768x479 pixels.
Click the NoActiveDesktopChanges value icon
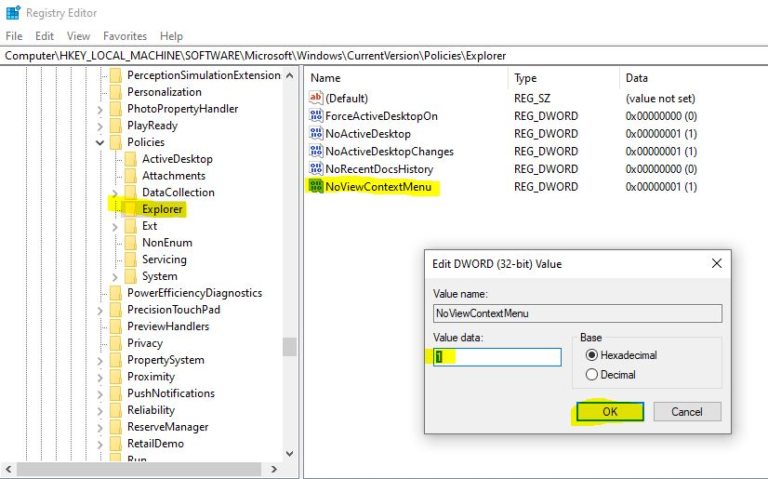click(317, 152)
